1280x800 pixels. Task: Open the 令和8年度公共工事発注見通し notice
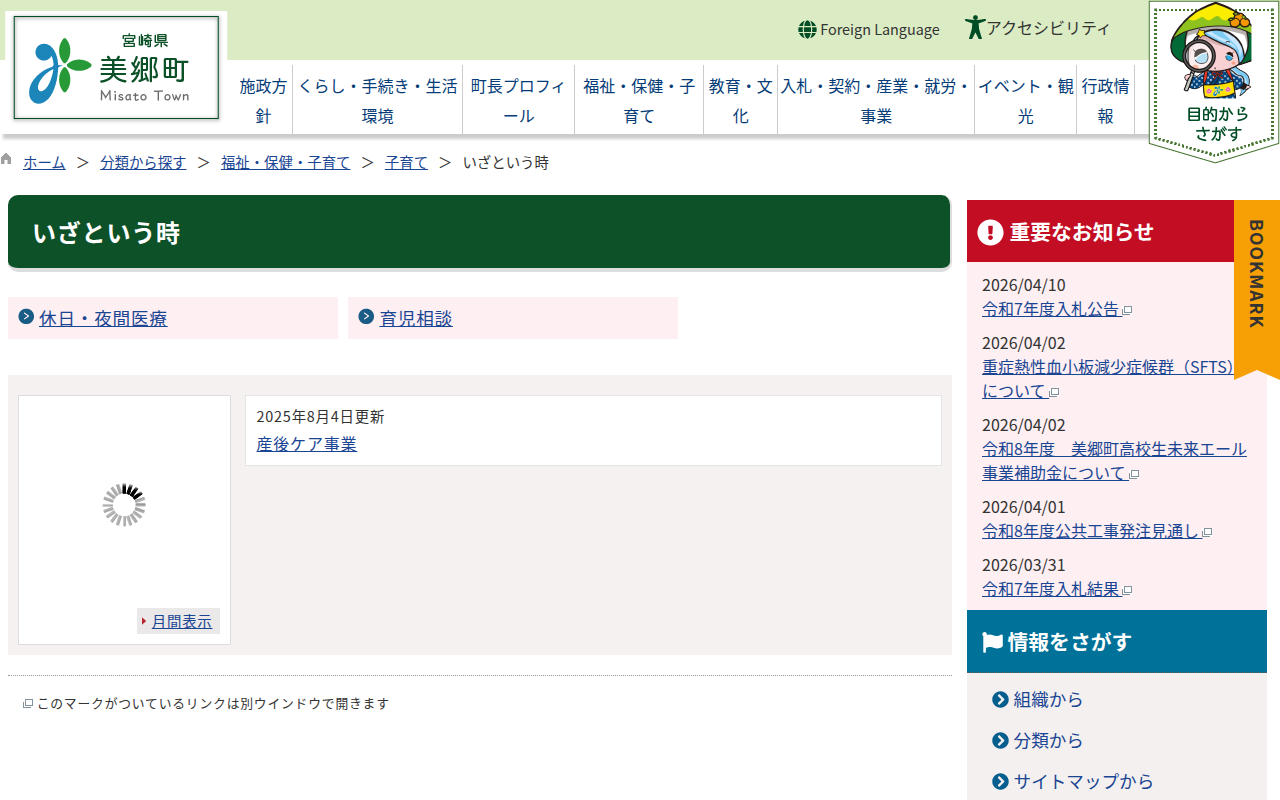click(x=1091, y=531)
